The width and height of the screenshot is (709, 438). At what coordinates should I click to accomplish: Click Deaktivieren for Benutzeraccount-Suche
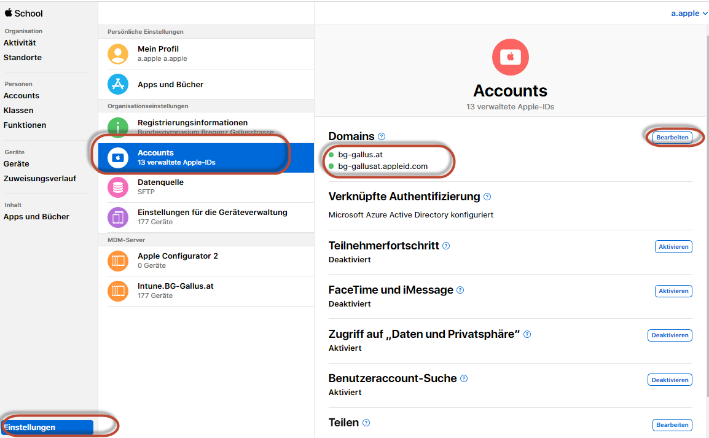tap(670, 380)
